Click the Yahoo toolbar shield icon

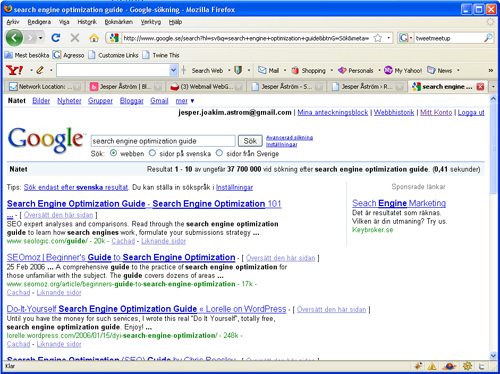(x=238, y=70)
